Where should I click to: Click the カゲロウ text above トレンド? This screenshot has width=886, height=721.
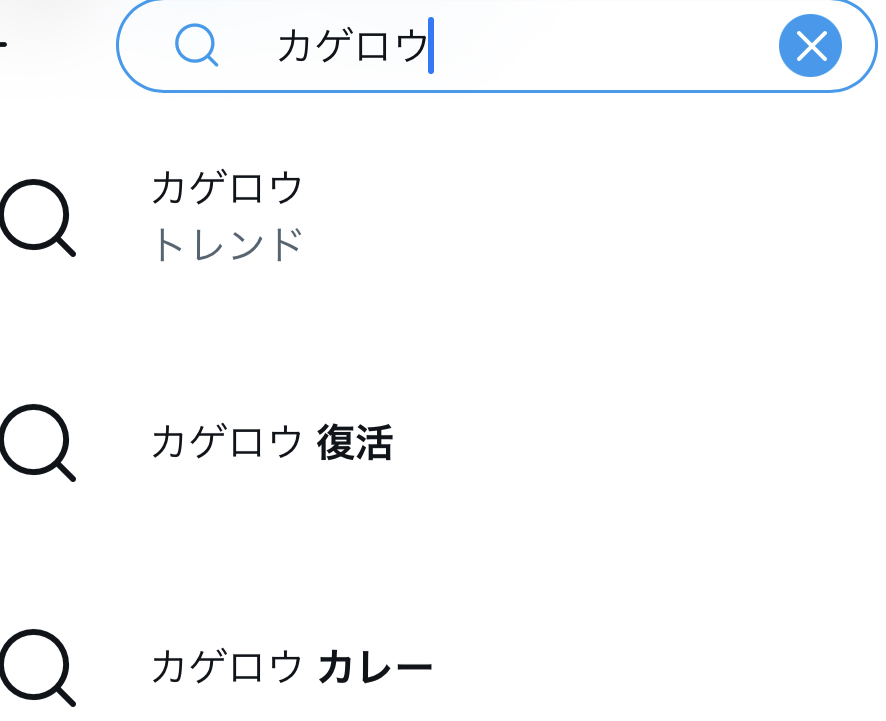227,188
